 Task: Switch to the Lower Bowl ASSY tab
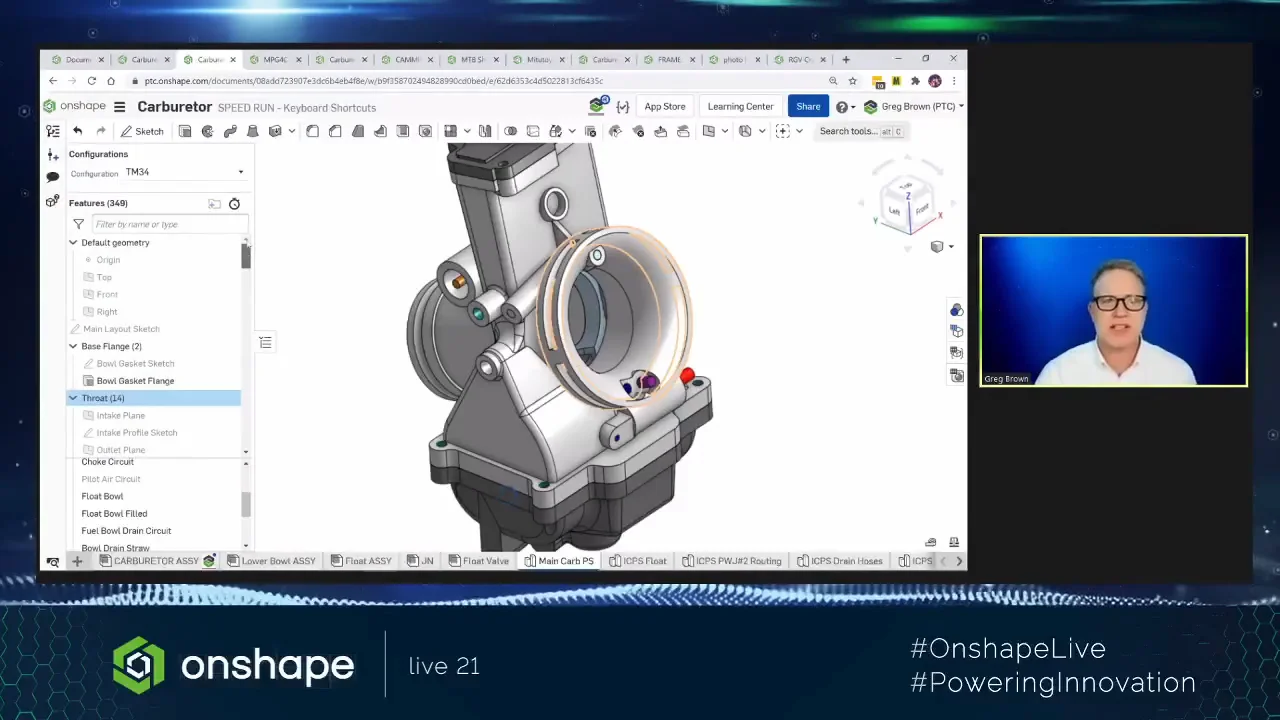271,561
